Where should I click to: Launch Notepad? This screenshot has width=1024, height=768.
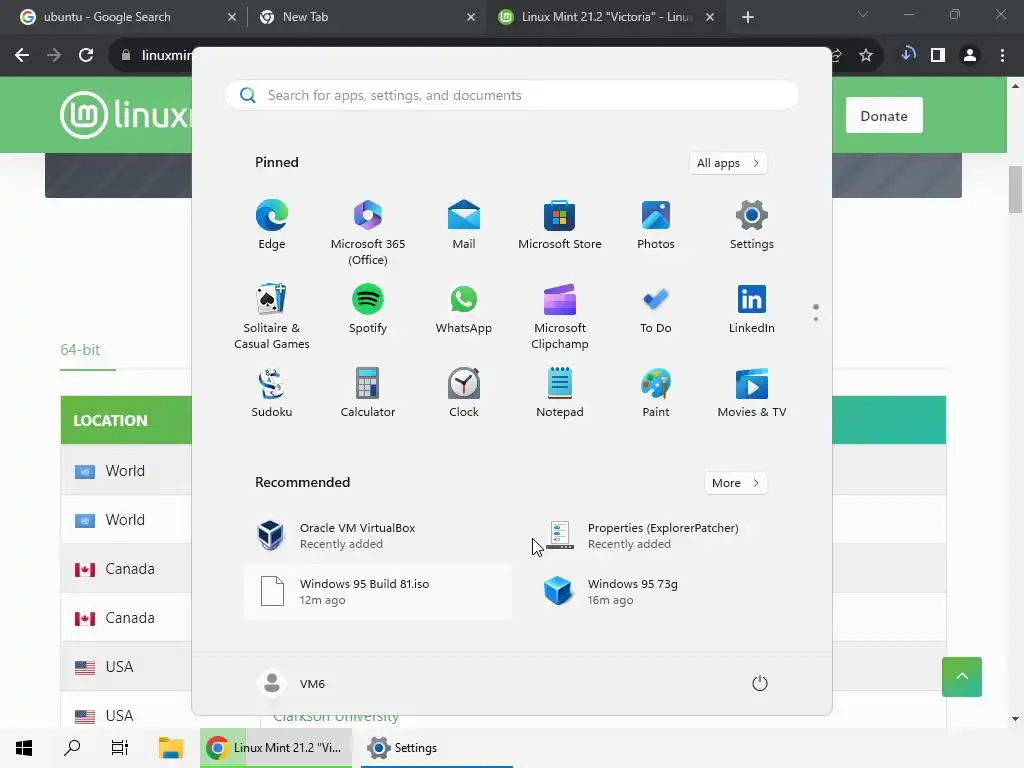click(x=560, y=392)
